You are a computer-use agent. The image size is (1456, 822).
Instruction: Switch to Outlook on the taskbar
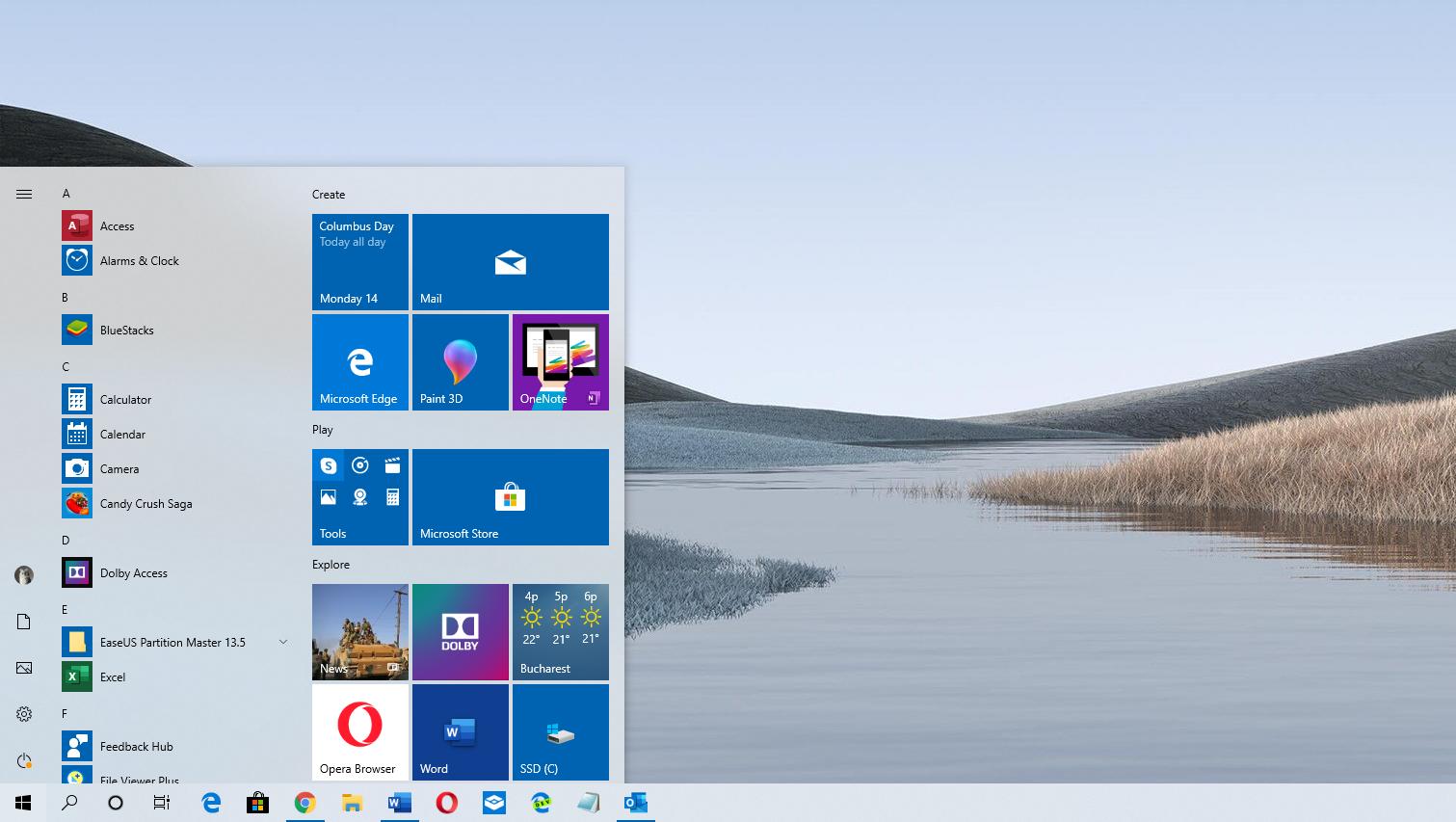click(x=635, y=803)
